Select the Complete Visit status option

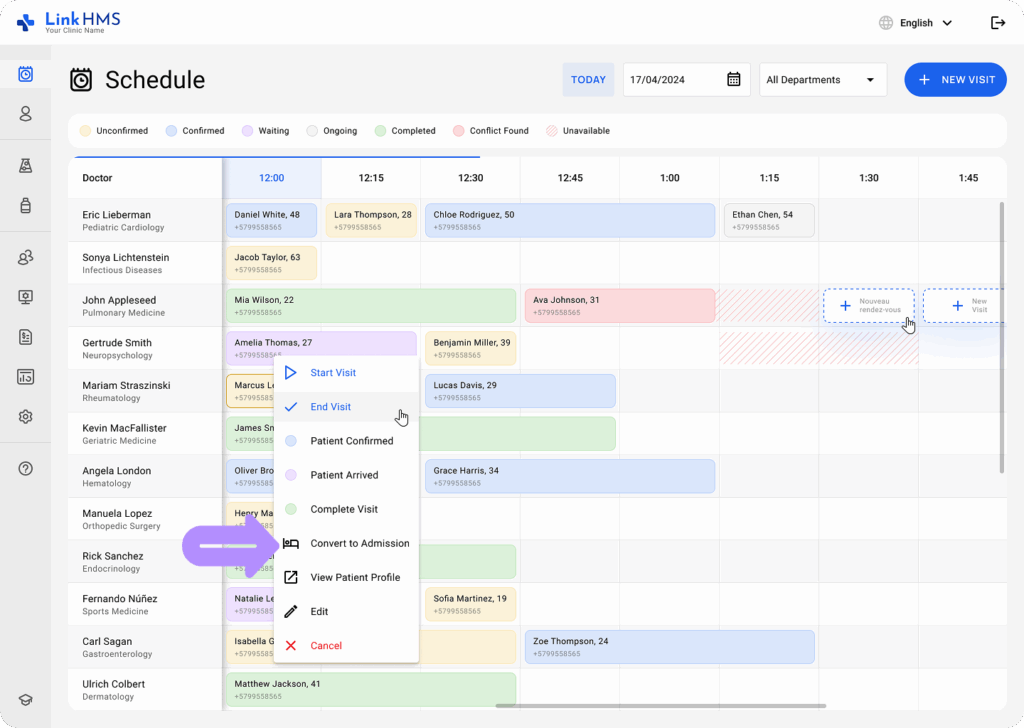344,509
